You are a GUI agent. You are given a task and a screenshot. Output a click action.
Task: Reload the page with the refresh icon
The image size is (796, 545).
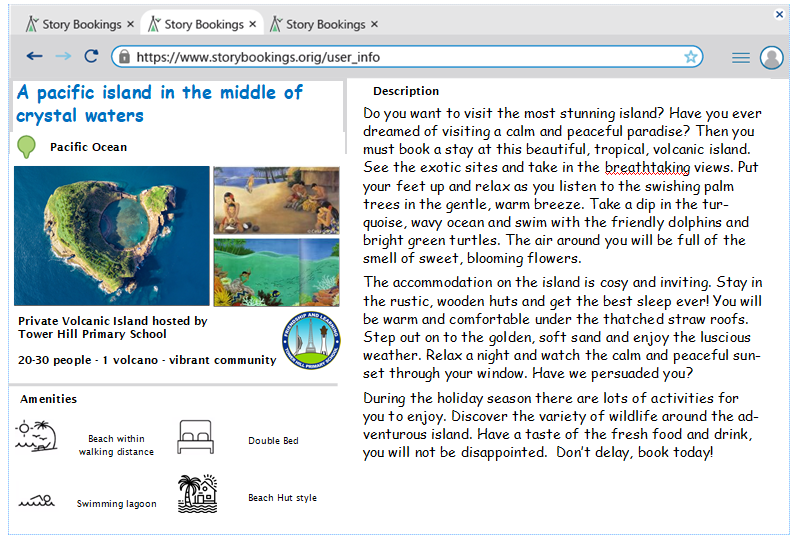[91, 56]
